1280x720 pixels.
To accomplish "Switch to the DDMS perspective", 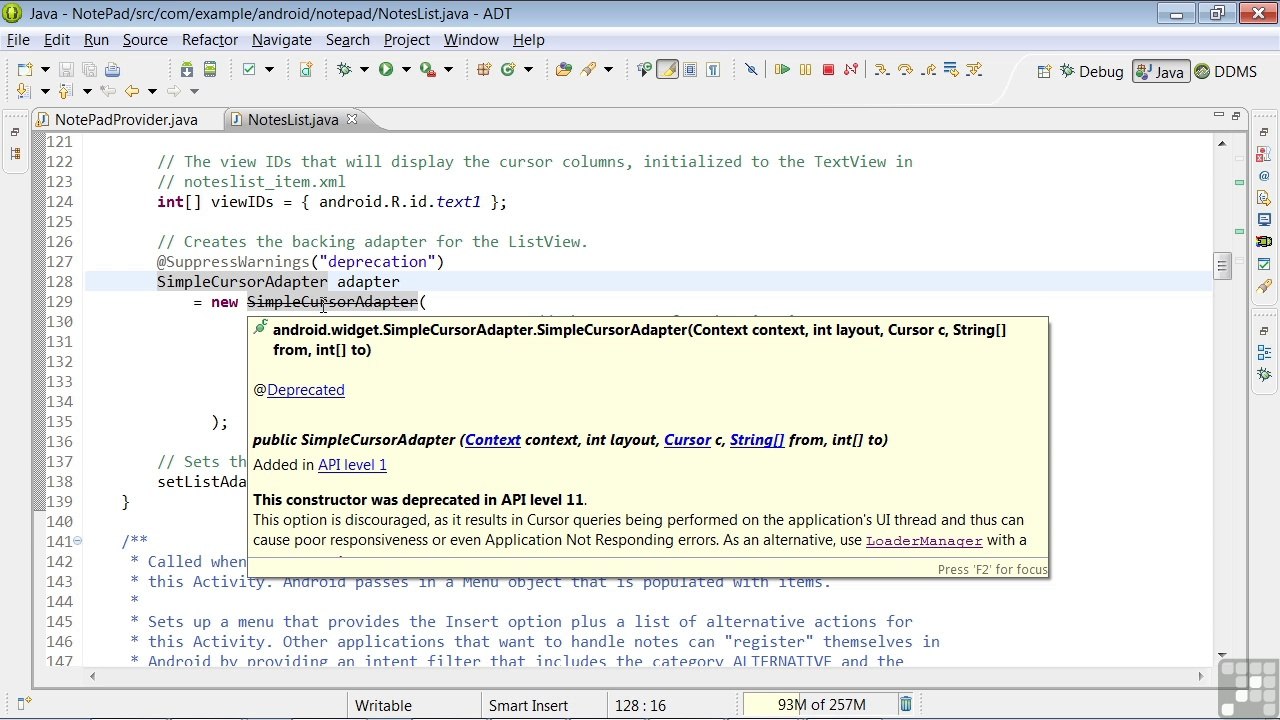I will (1225, 71).
